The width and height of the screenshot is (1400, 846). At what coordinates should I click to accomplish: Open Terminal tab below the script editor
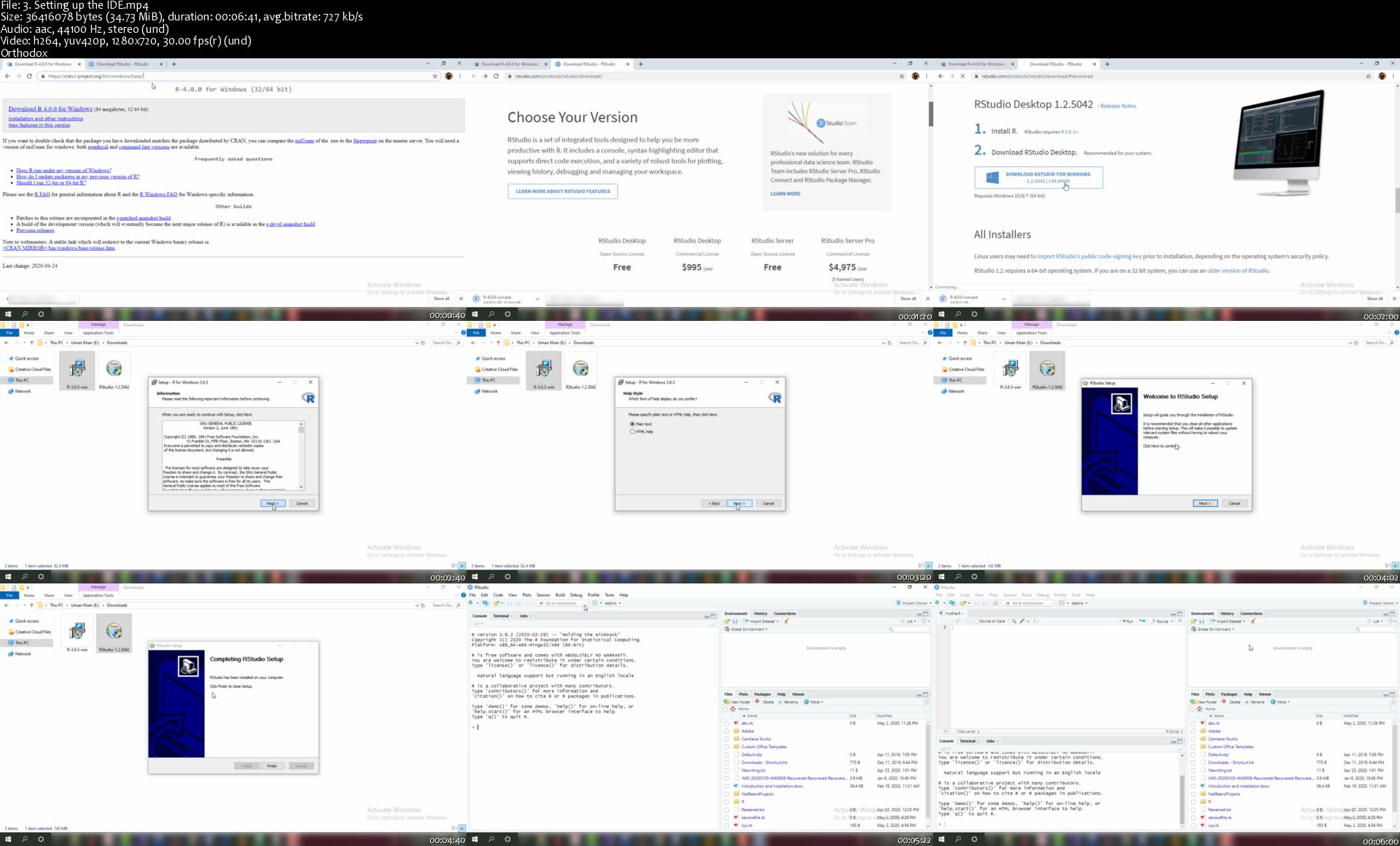pos(968,741)
